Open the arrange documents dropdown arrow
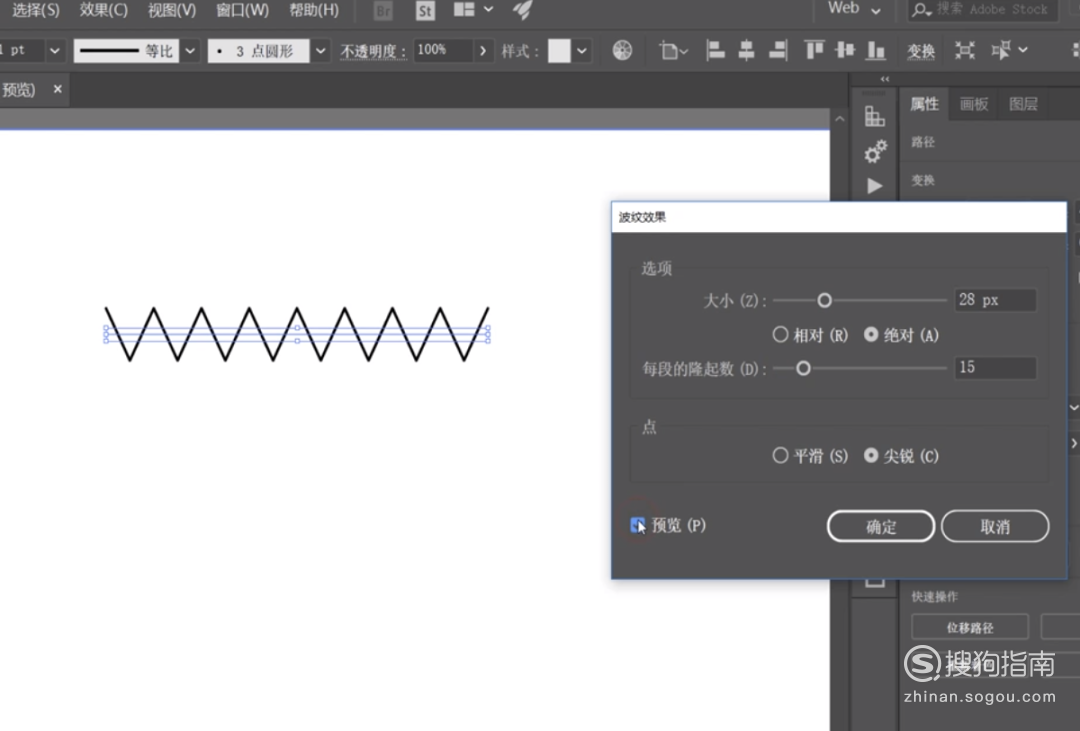This screenshot has width=1080, height=731. pyautogui.click(x=488, y=9)
